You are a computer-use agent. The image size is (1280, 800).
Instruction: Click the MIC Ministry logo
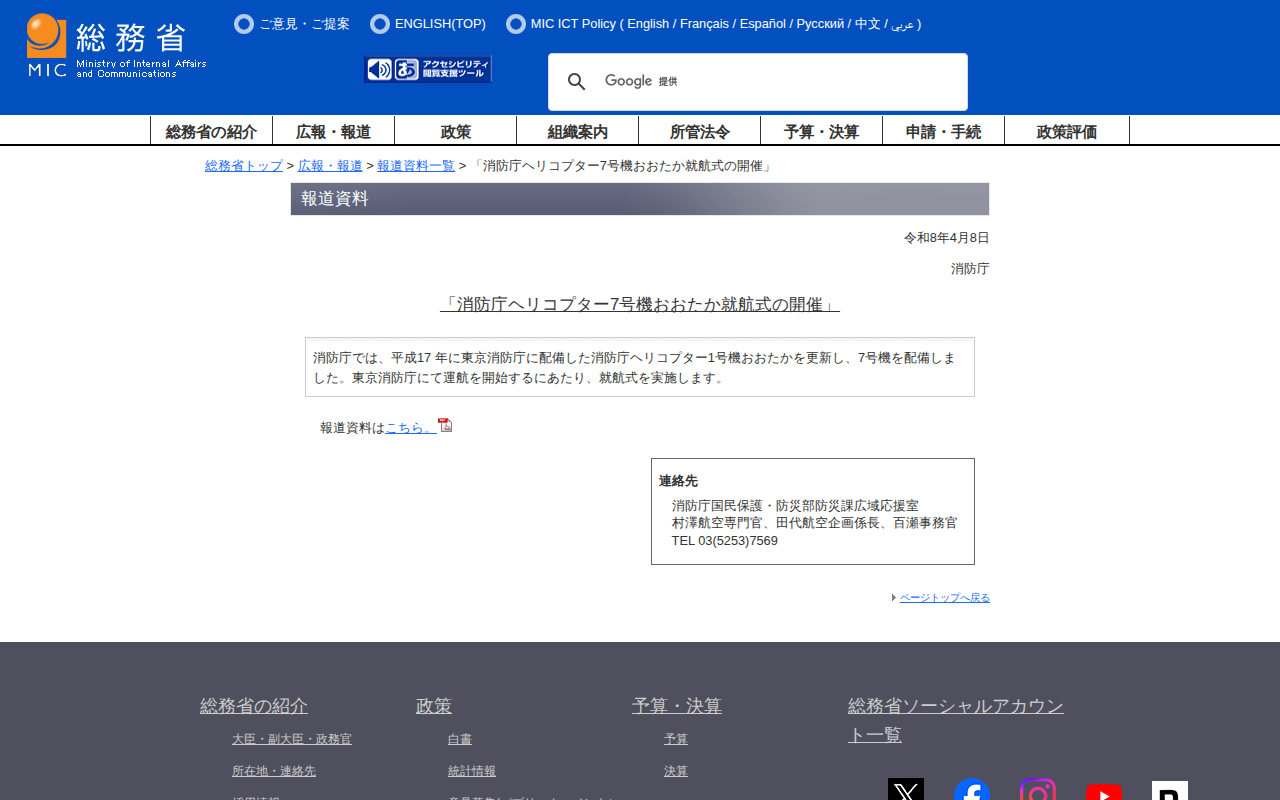[116, 46]
